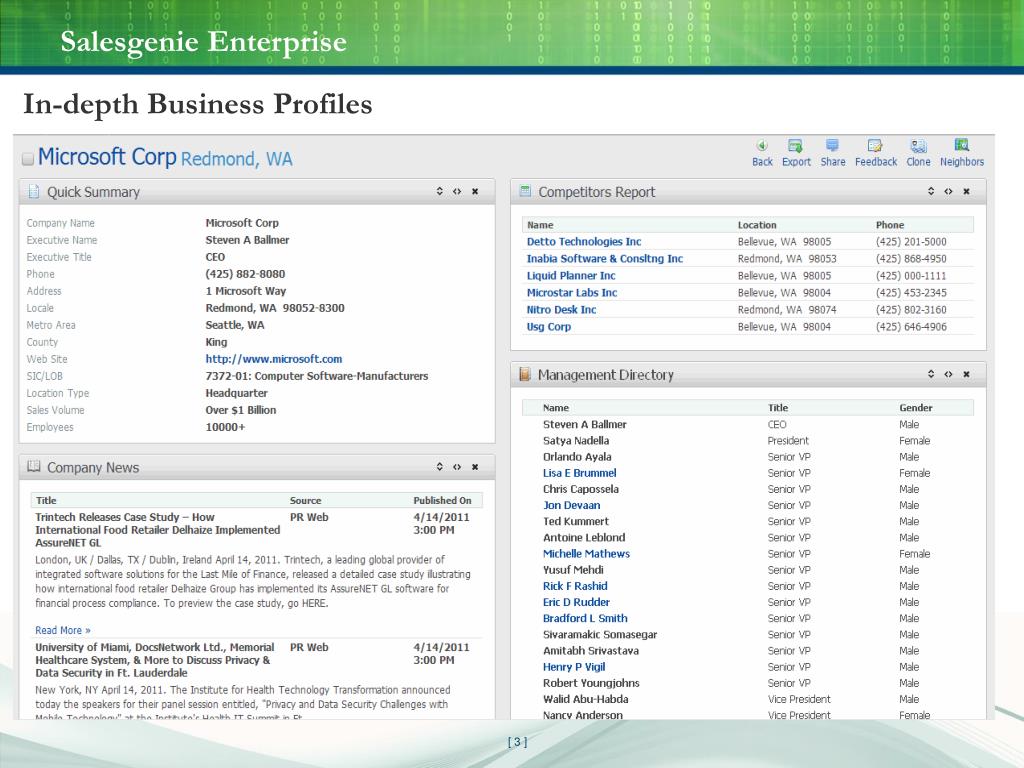Open Bradford L Smith profile link

pyautogui.click(x=585, y=618)
